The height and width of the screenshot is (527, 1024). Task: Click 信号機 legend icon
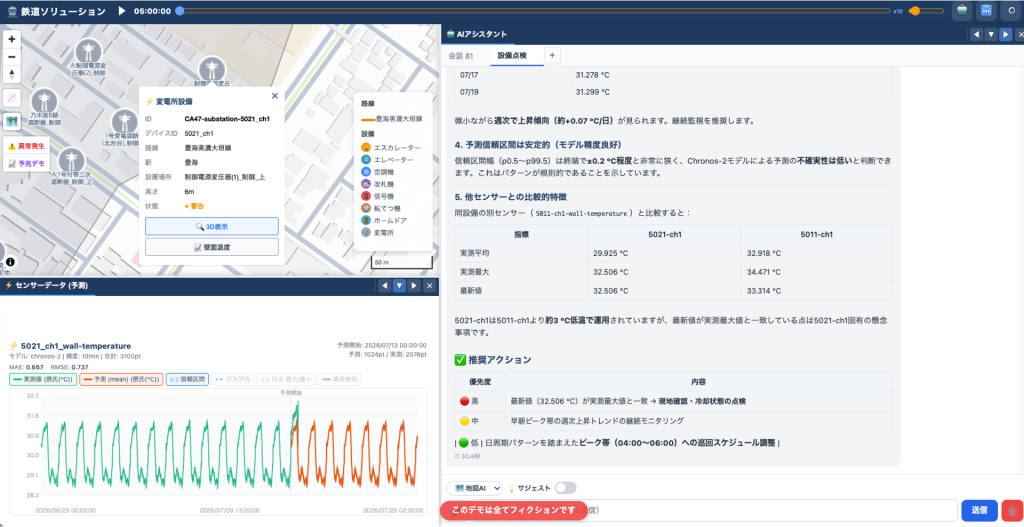[366, 196]
